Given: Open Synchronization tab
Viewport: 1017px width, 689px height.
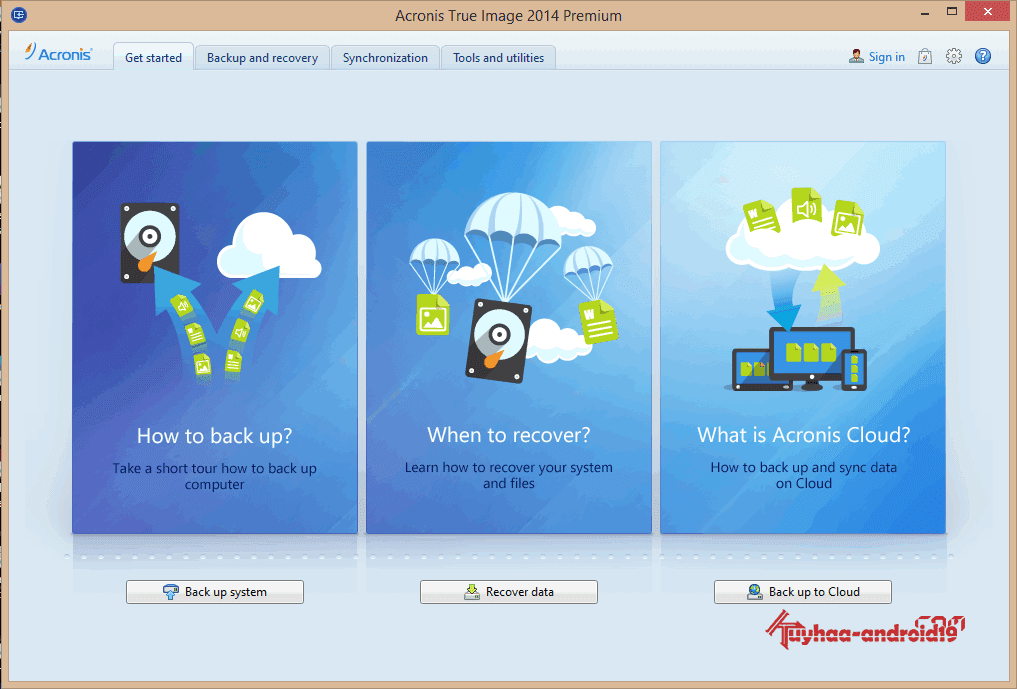Looking at the screenshot, I should pos(385,58).
